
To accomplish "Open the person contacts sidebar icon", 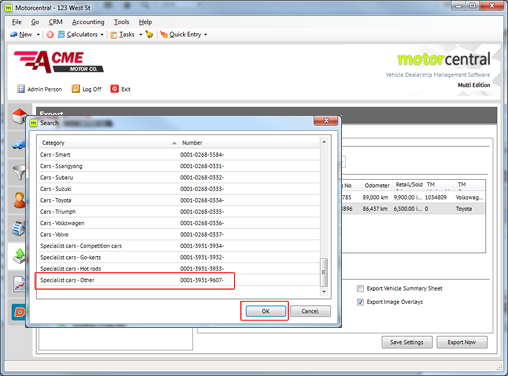I will click(x=19, y=200).
